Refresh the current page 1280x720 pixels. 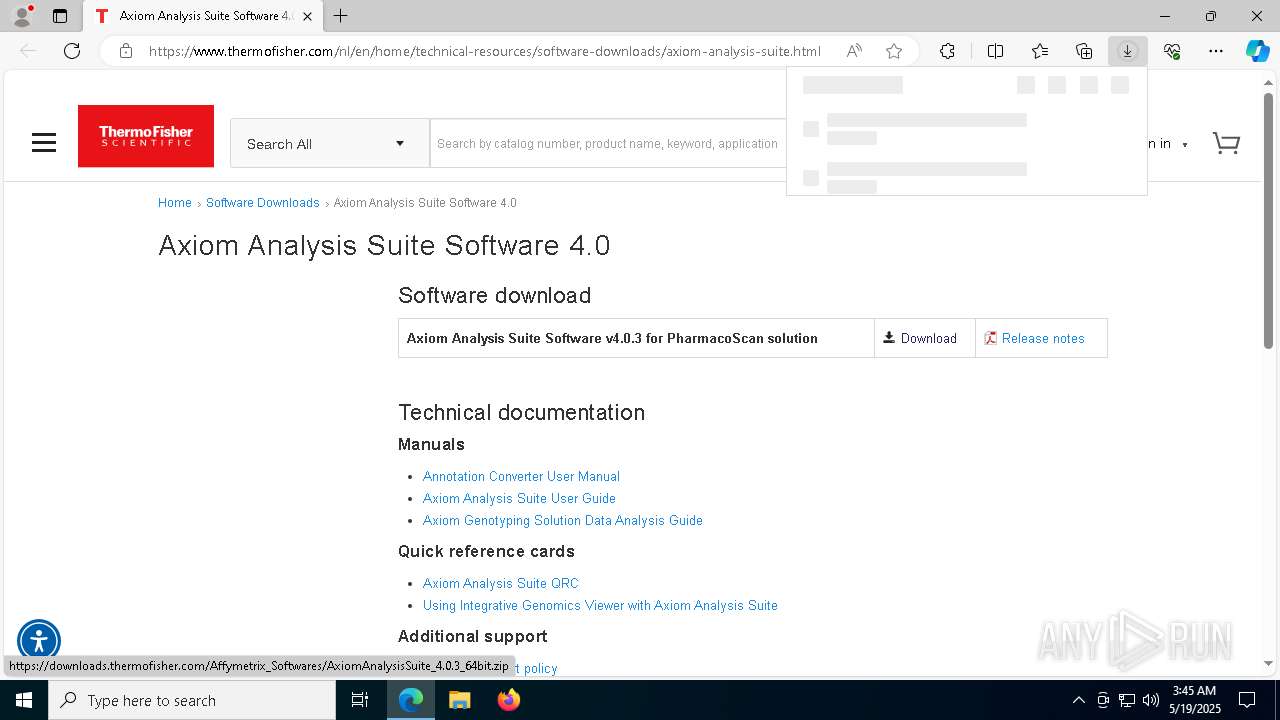(72, 51)
